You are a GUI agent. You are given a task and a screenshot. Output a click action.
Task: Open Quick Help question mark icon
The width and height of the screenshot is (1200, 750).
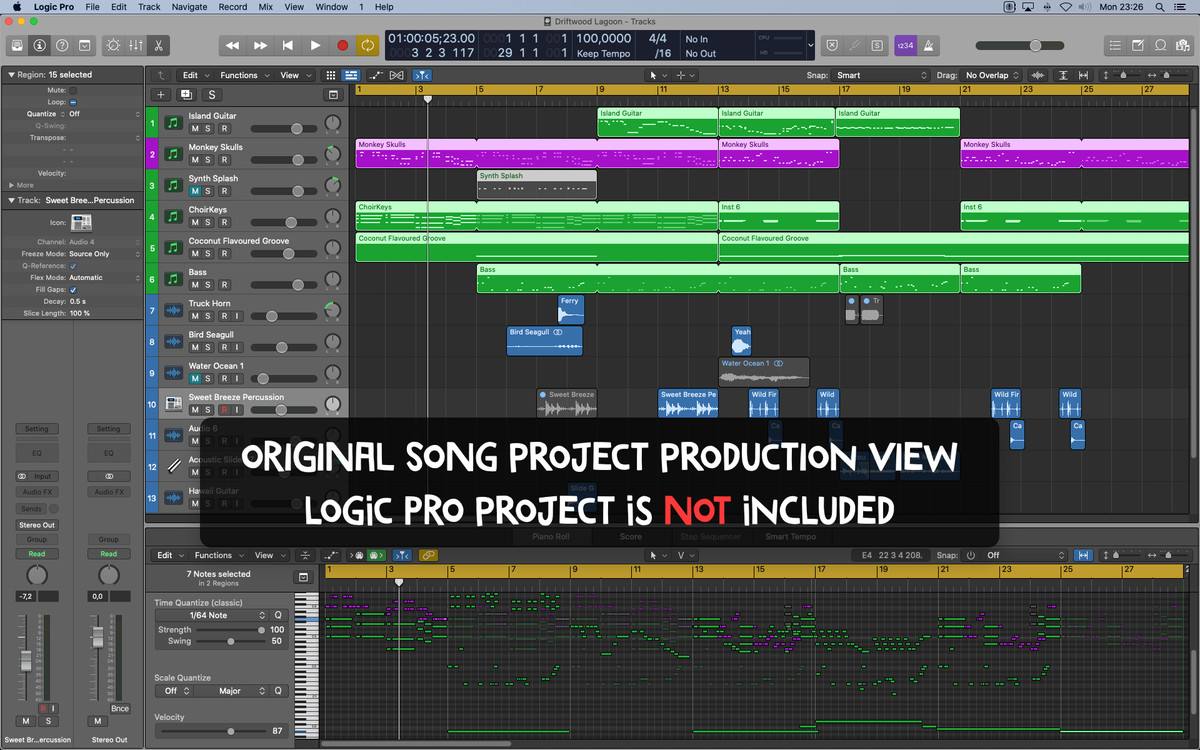(x=62, y=45)
